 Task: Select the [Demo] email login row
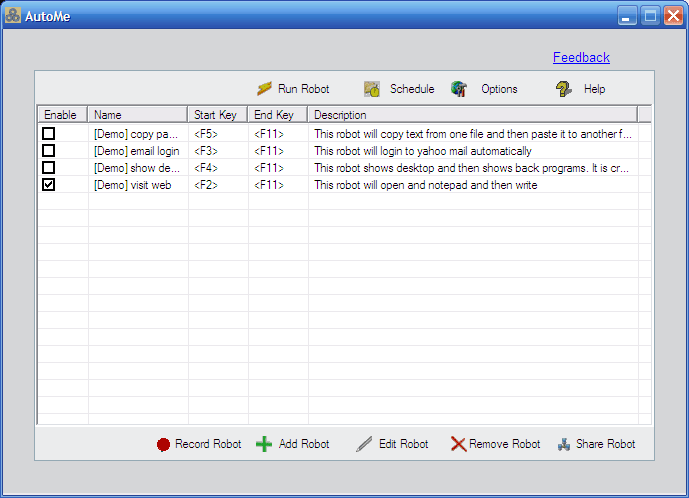[x=136, y=151]
